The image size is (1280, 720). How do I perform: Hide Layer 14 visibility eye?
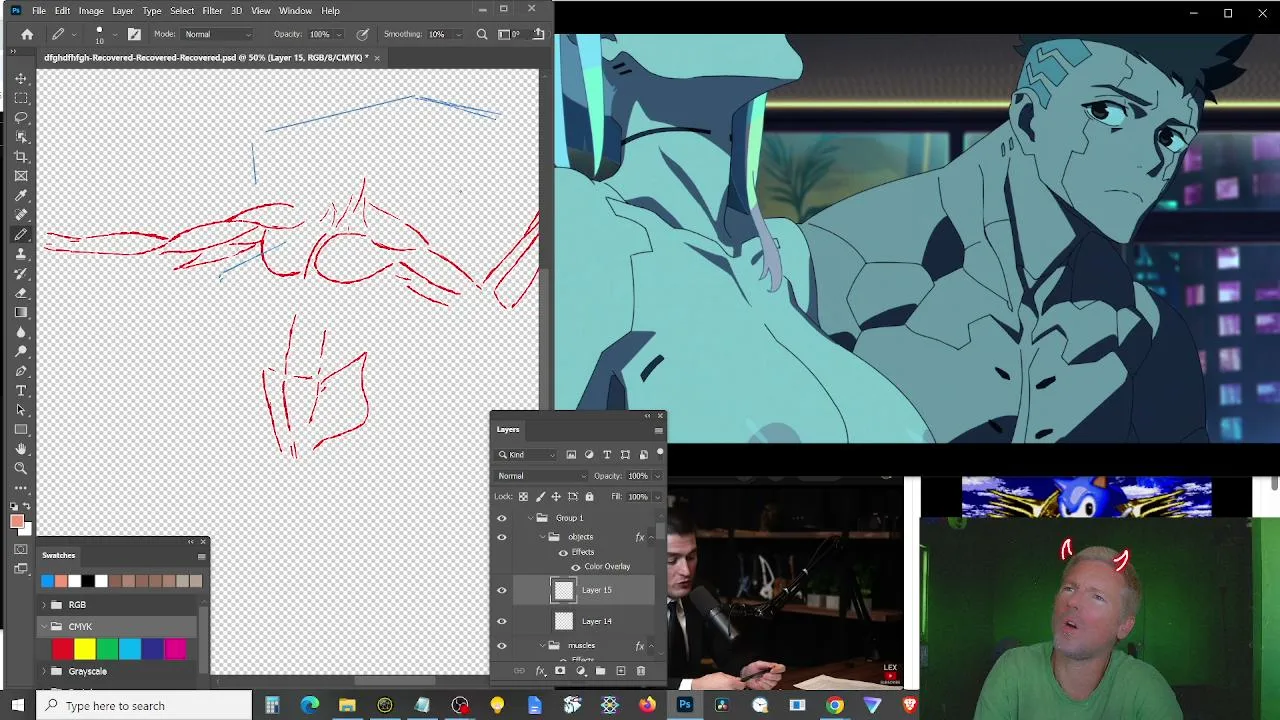click(502, 621)
